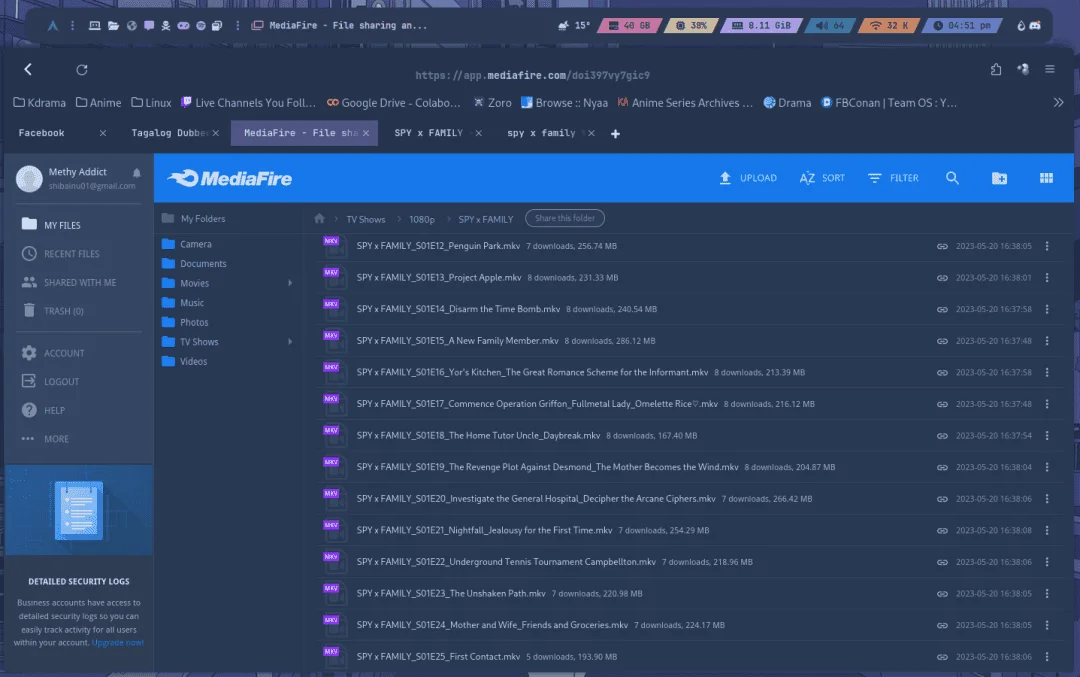Open Browse :: Nyaa bookmark
Screen dimensions: 1080x677
pyautogui.click(x=564, y=103)
